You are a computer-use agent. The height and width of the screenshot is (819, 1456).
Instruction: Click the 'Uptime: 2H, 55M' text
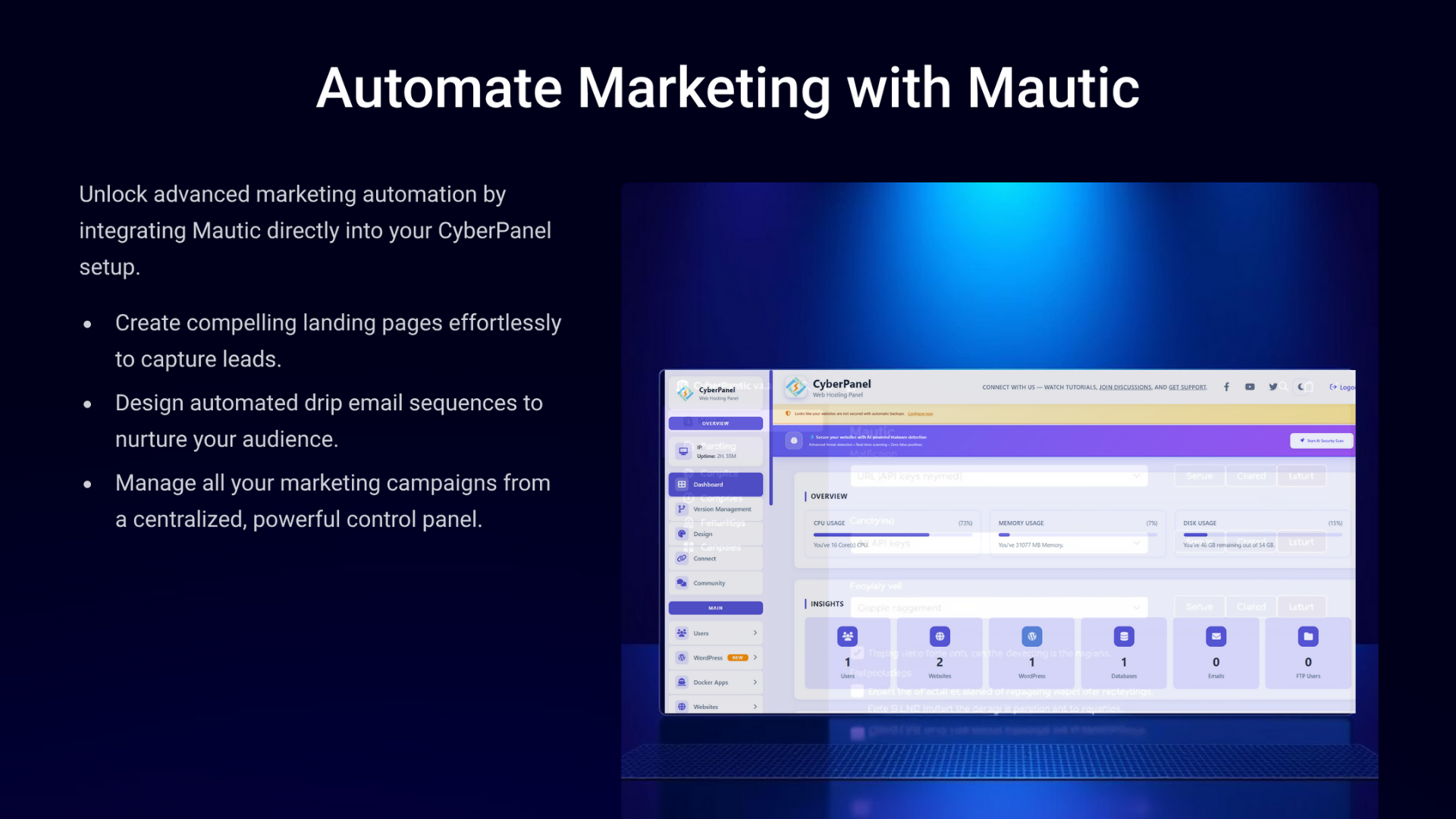coord(717,457)
